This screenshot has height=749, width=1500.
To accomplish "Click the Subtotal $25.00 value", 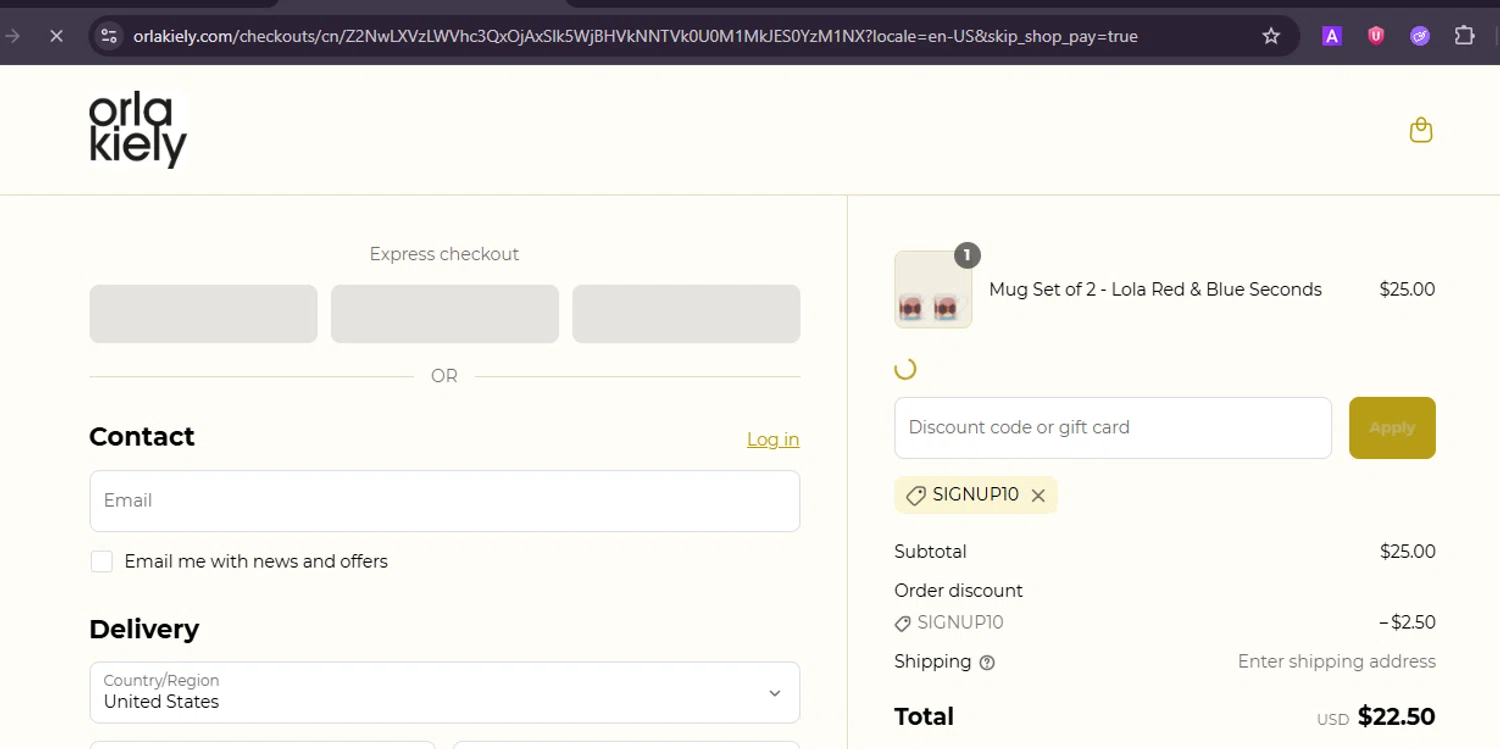I will pos(1407,551).
